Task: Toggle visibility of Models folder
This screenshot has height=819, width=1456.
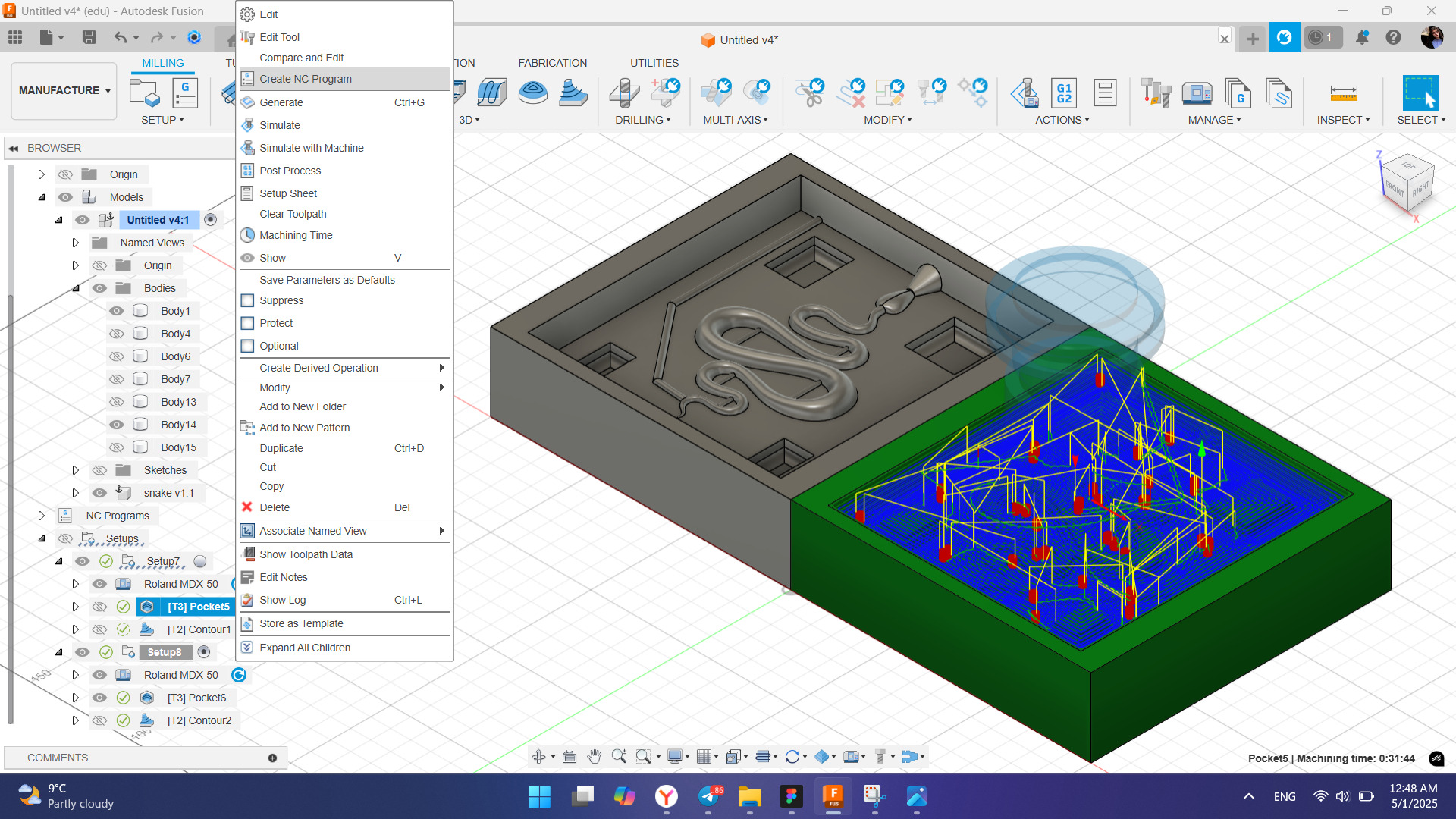Action: pos(66,197)
